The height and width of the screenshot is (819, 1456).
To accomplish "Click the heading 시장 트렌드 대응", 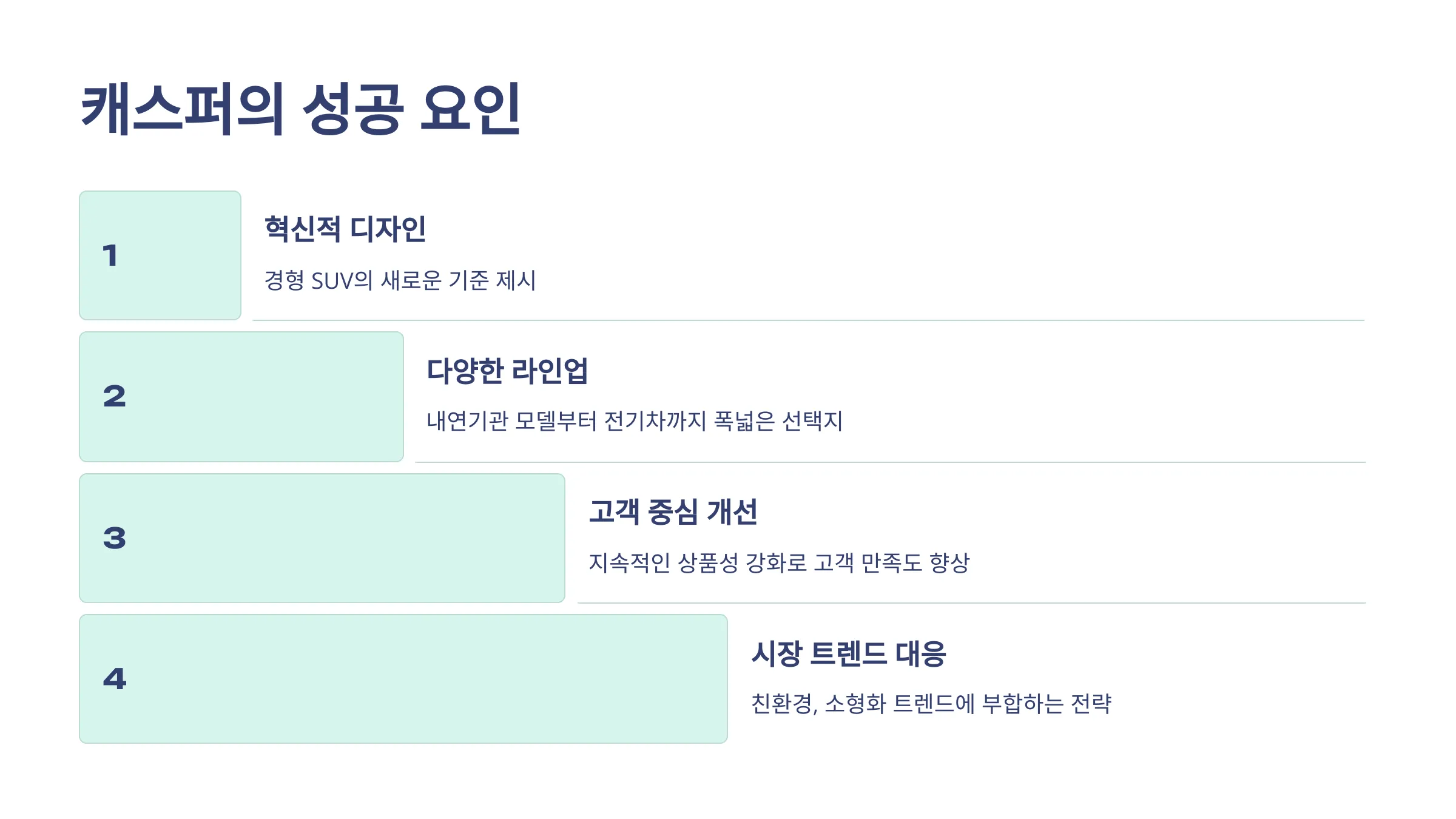I will pos(849,653).
